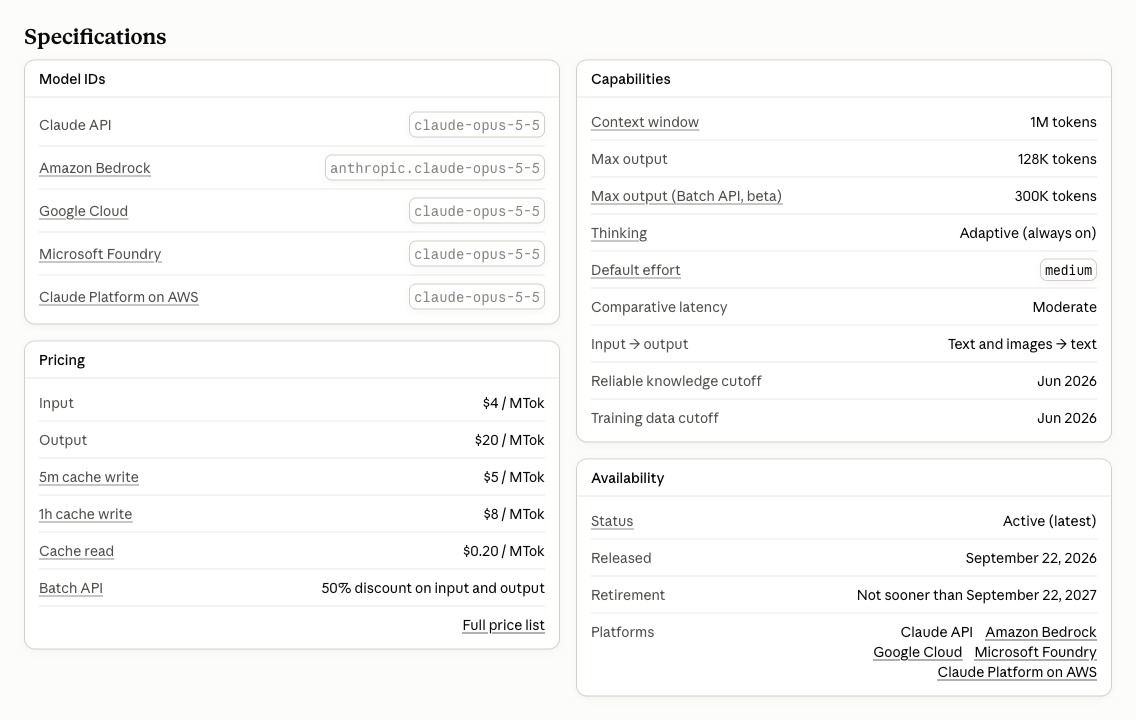This screenshot has height=720, width=1136.
Task: Select the Comparative latency row label
Action: coord(659,307)
